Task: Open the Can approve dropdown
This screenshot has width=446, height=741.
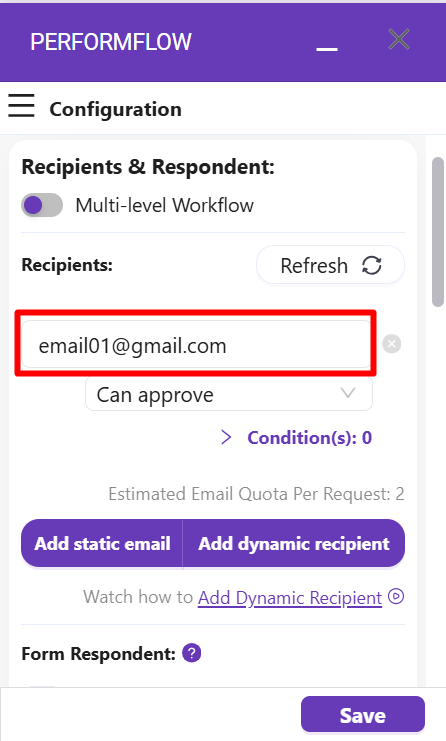Action: point(229,394)
